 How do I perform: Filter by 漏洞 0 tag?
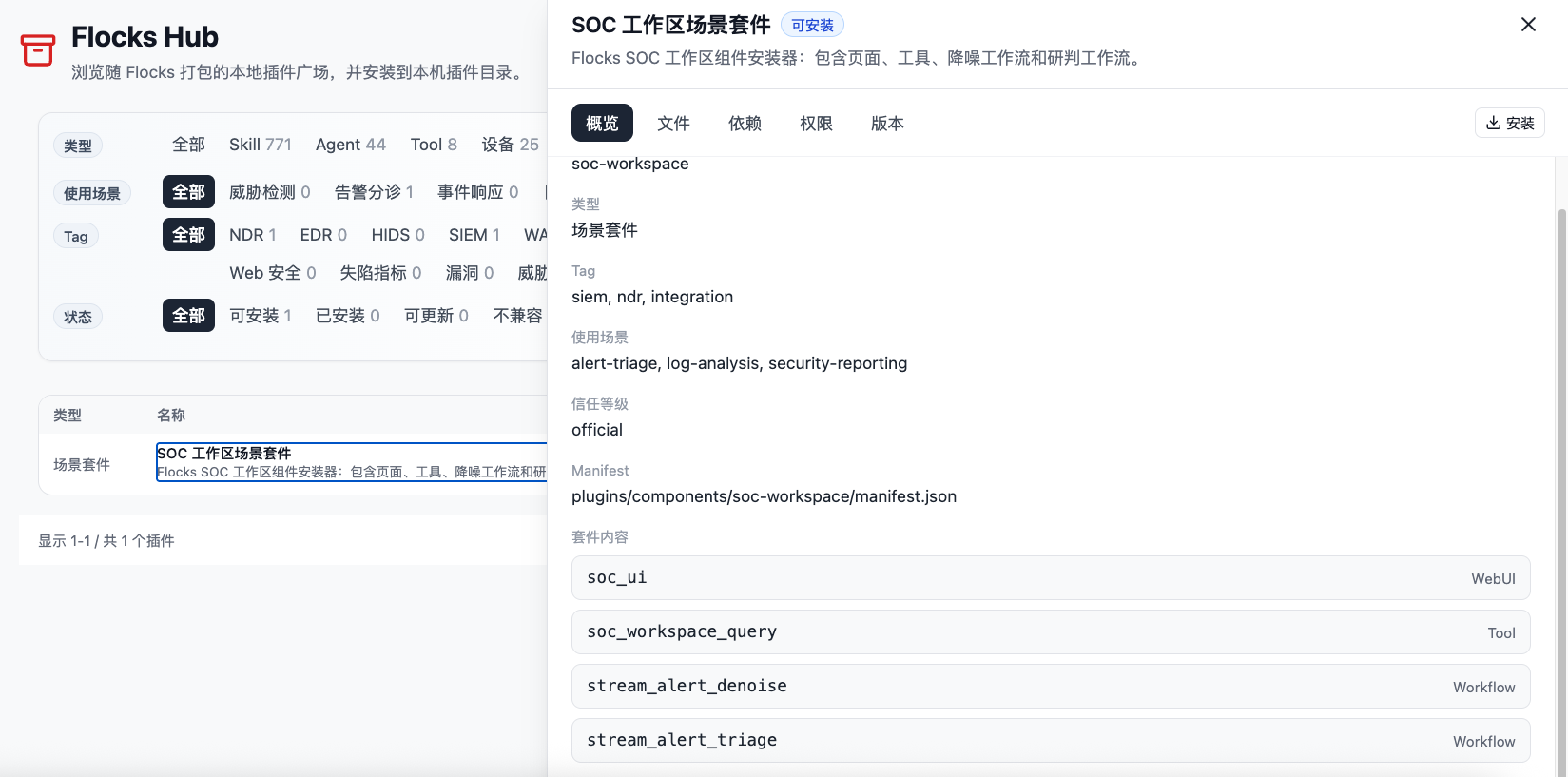pyautogui.click(x=470, y=273)
